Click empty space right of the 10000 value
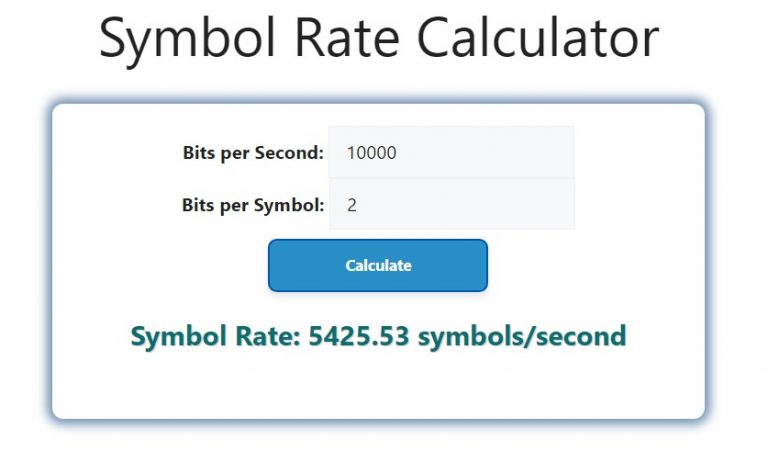This screenshot has height=462, width=768. click(x=485, y=153)
